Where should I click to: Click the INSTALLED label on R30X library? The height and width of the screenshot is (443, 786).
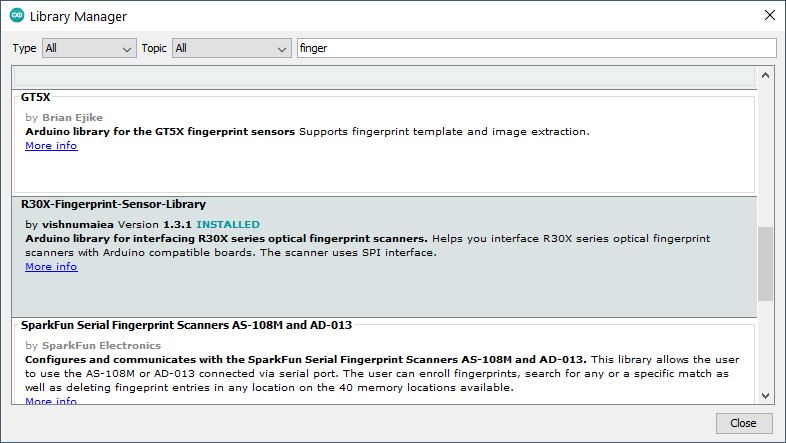click(x=228, y=225)
